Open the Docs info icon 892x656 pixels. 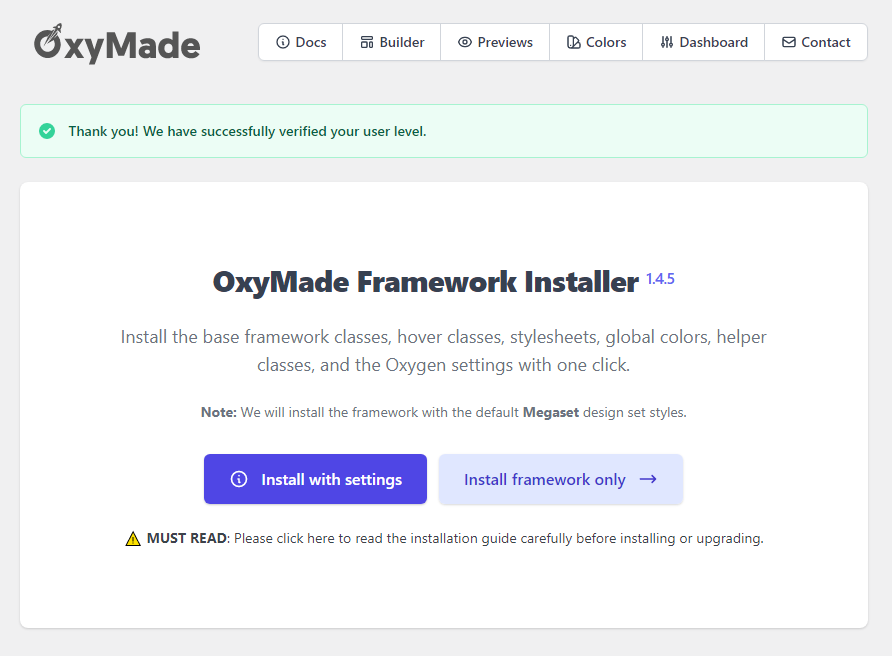(283, 42)
